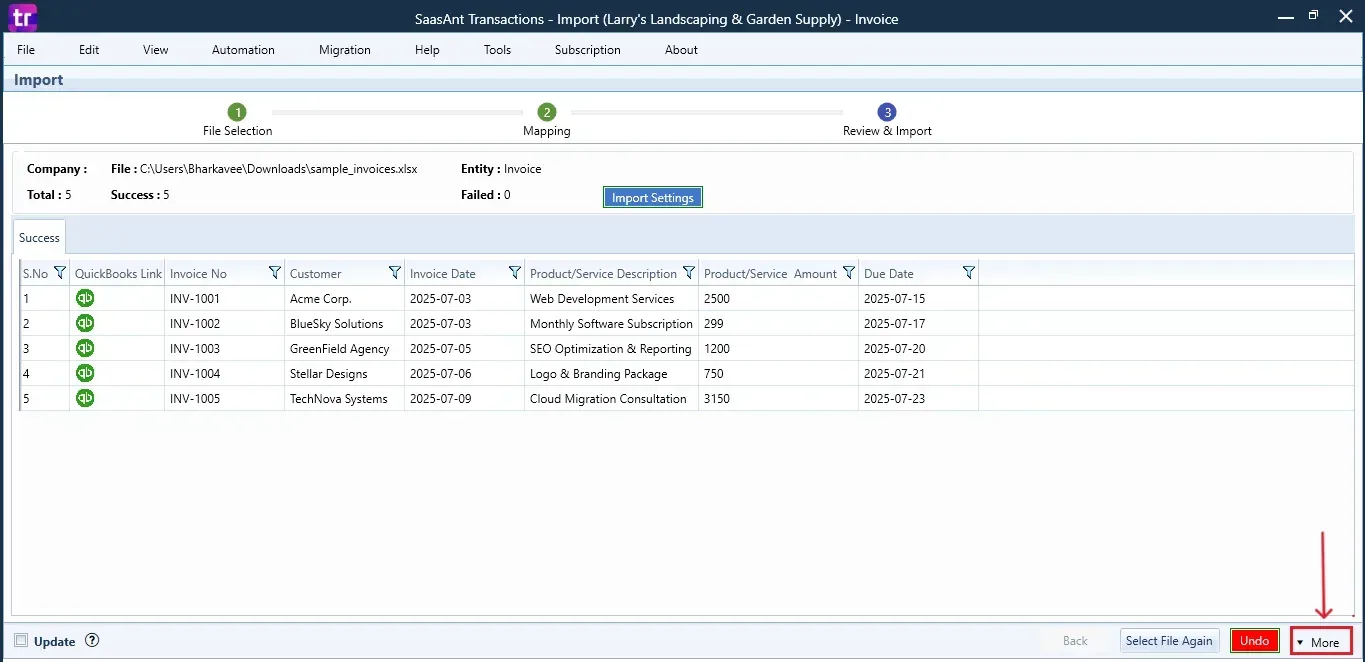Filter the Product/Service Description column
Viewport: 1365px width, 662px height.
[689, 273]
